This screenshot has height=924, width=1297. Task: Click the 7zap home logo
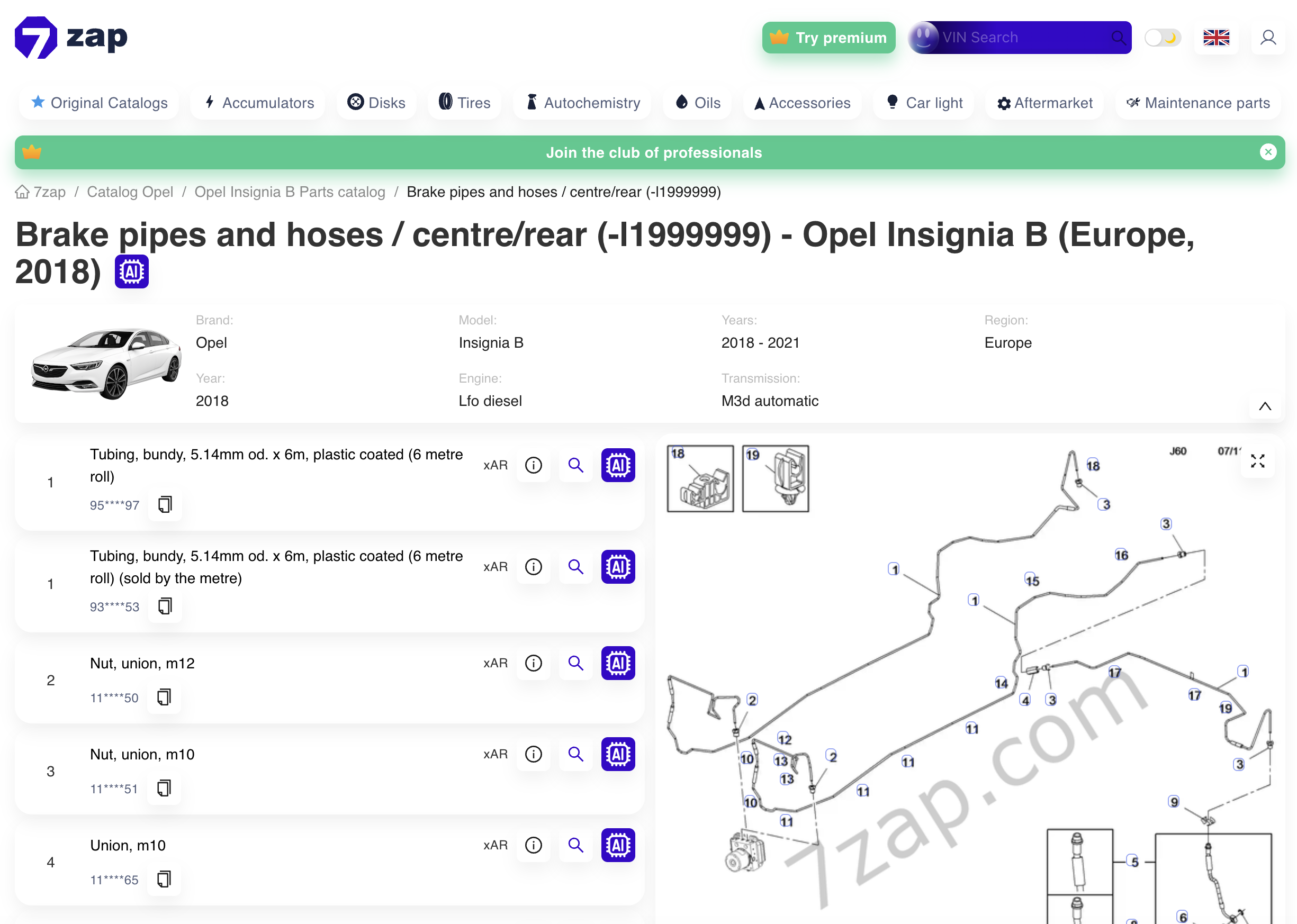click(71, 37)
